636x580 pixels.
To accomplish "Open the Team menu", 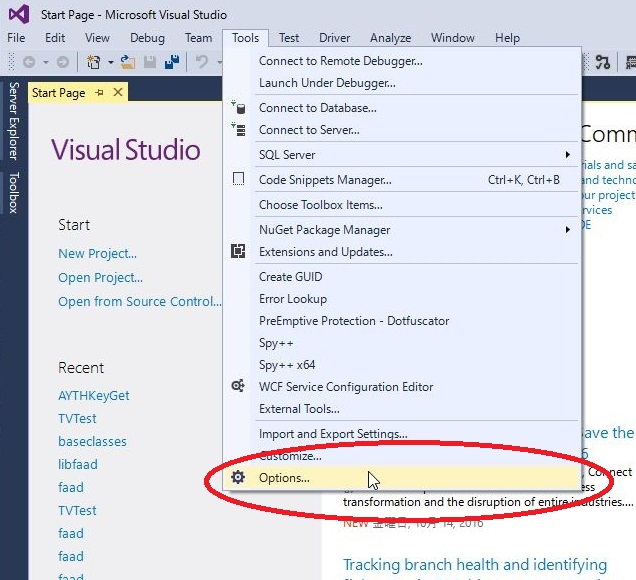I will coord(198,38).
